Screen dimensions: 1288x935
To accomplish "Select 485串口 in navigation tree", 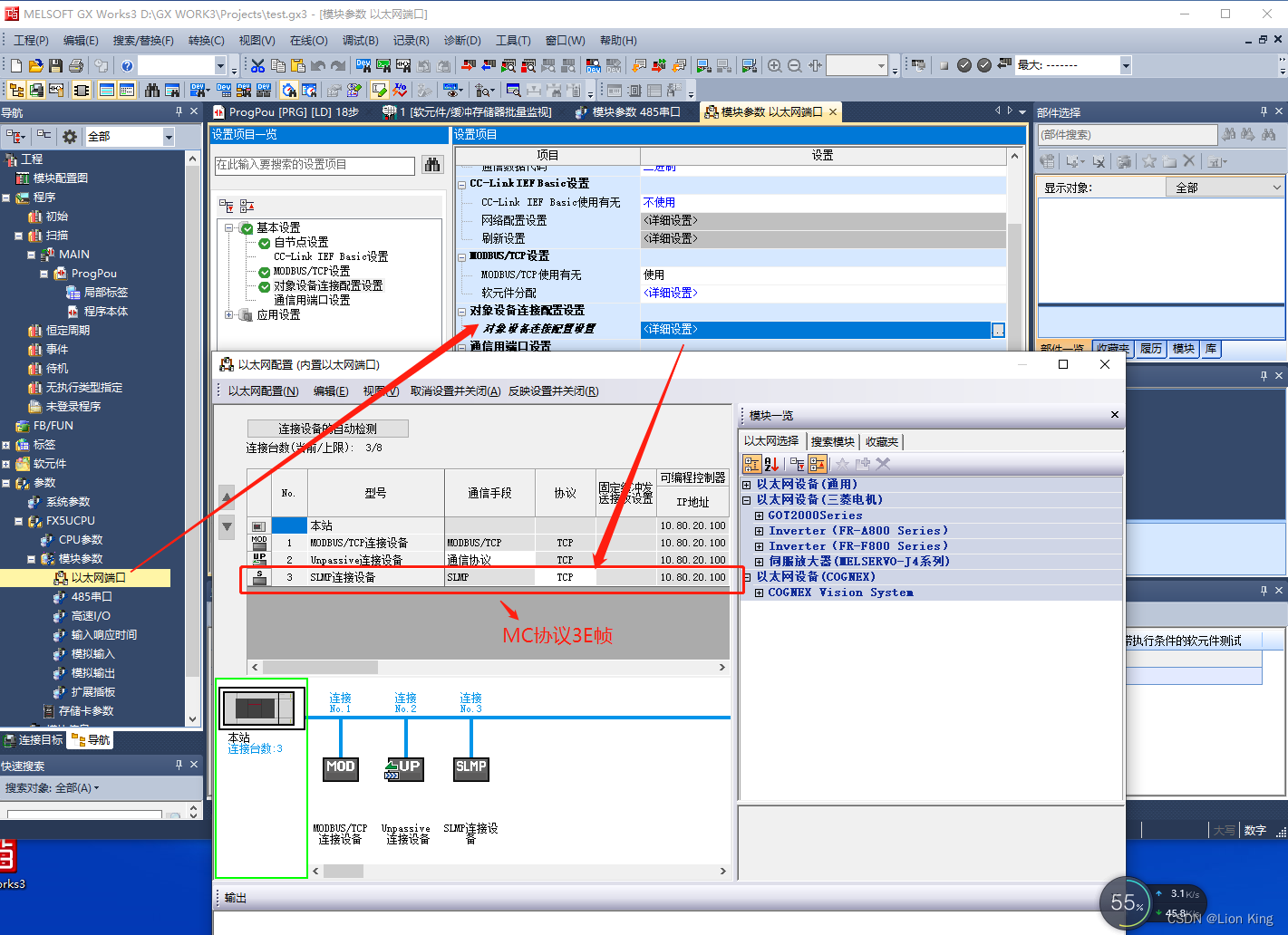I will coord(92,597).
